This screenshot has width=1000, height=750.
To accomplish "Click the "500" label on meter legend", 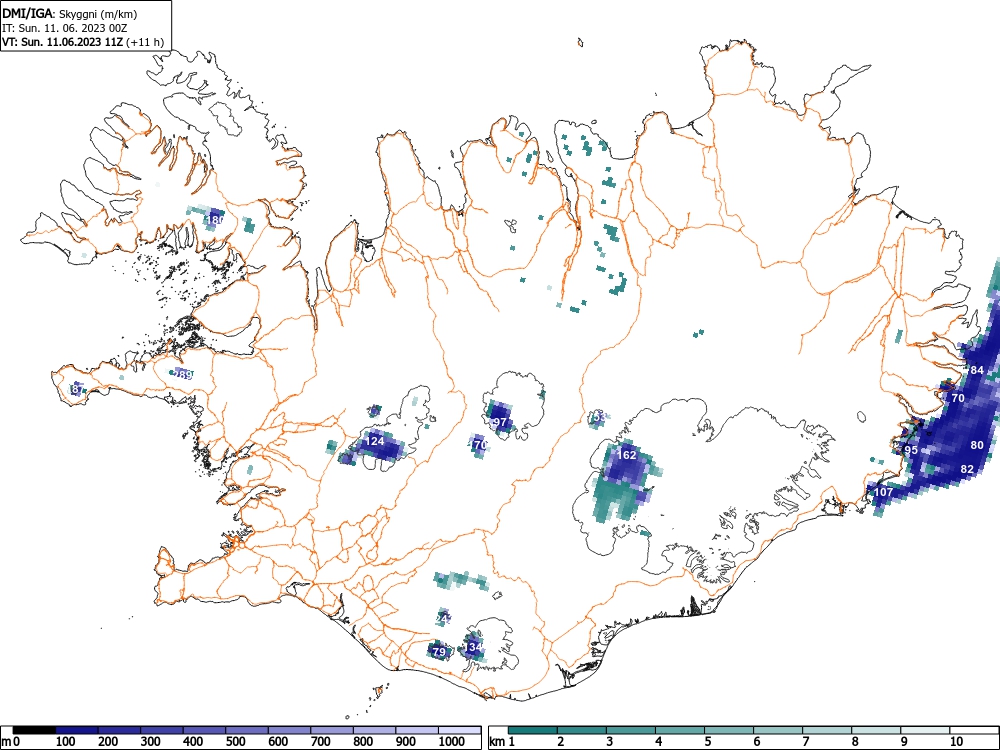I will [x=236, y=742].
